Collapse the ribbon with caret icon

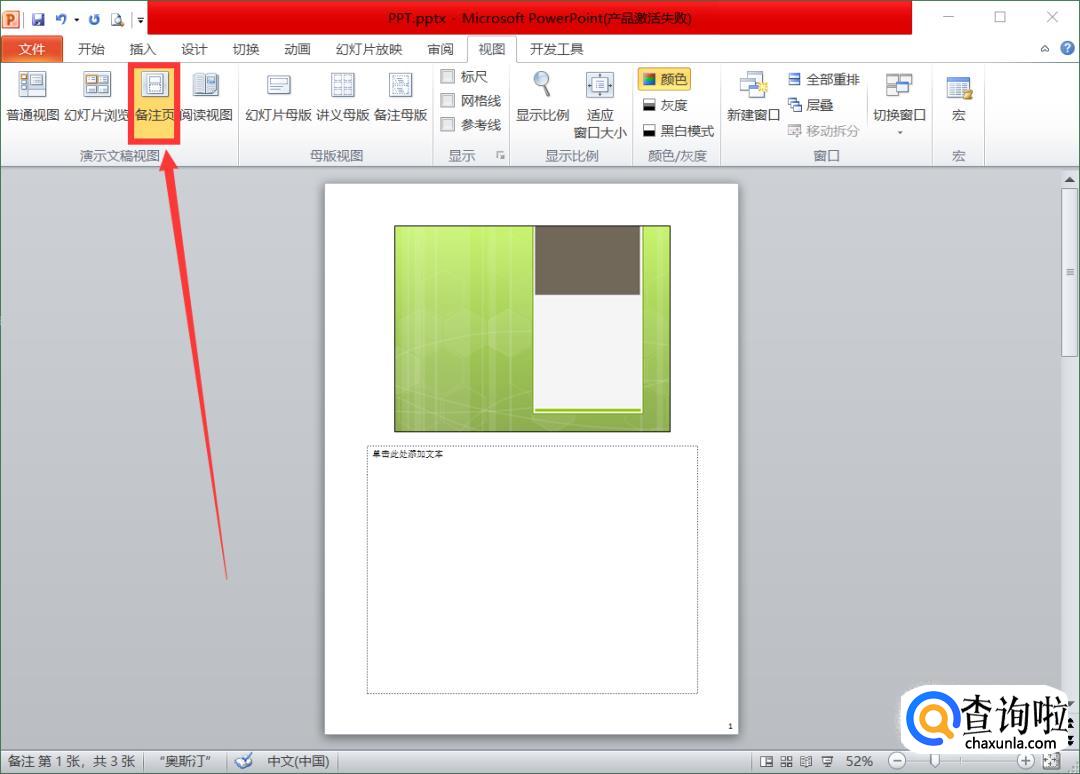(x=1045, y=48)
